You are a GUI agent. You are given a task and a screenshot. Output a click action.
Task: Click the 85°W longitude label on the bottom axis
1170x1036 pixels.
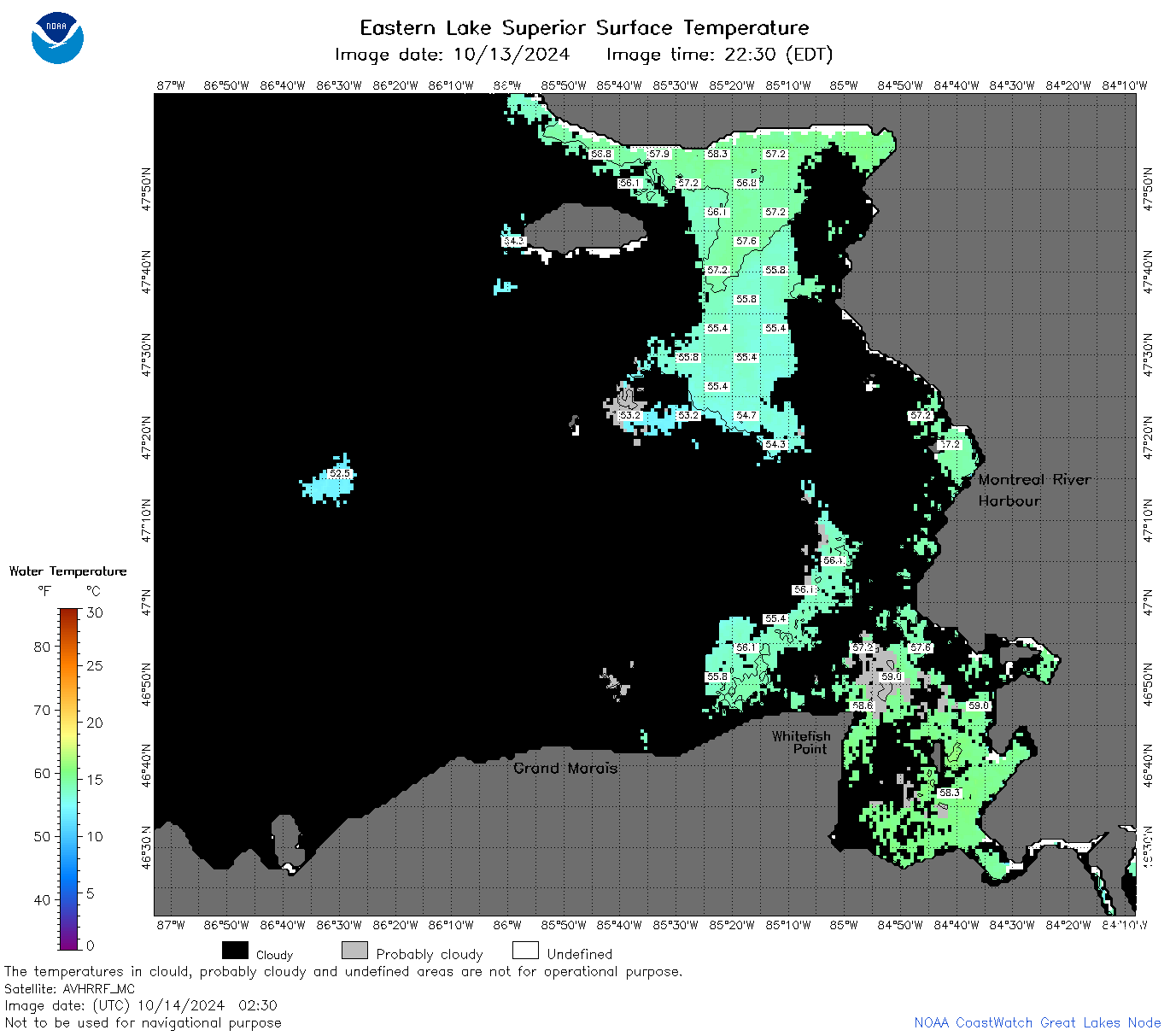click(x=844, y=925)
